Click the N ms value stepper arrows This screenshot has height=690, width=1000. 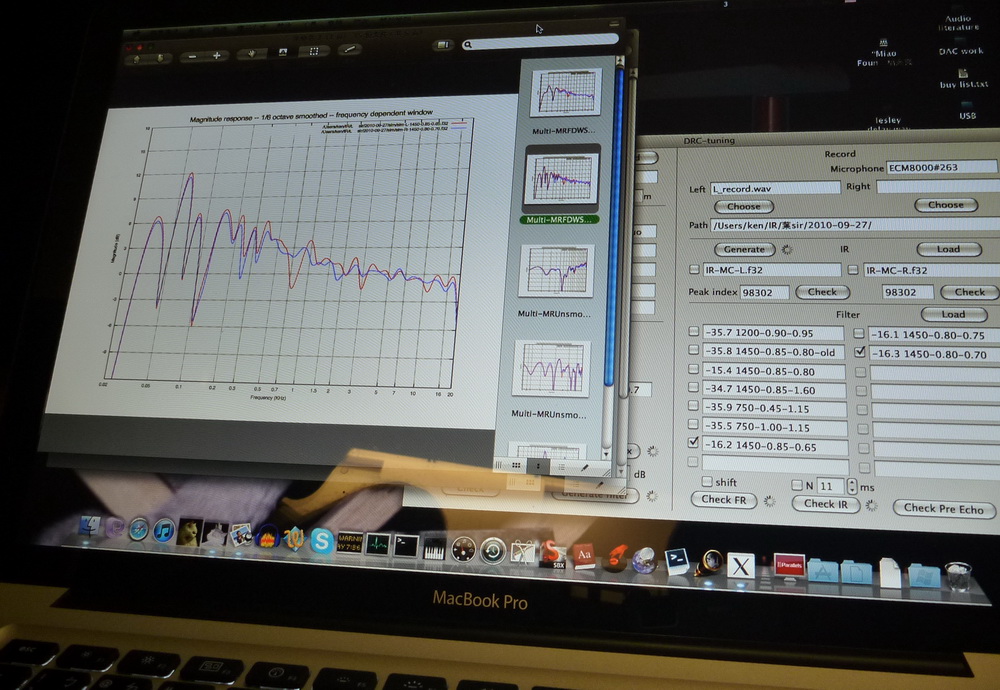pos(852,485)
